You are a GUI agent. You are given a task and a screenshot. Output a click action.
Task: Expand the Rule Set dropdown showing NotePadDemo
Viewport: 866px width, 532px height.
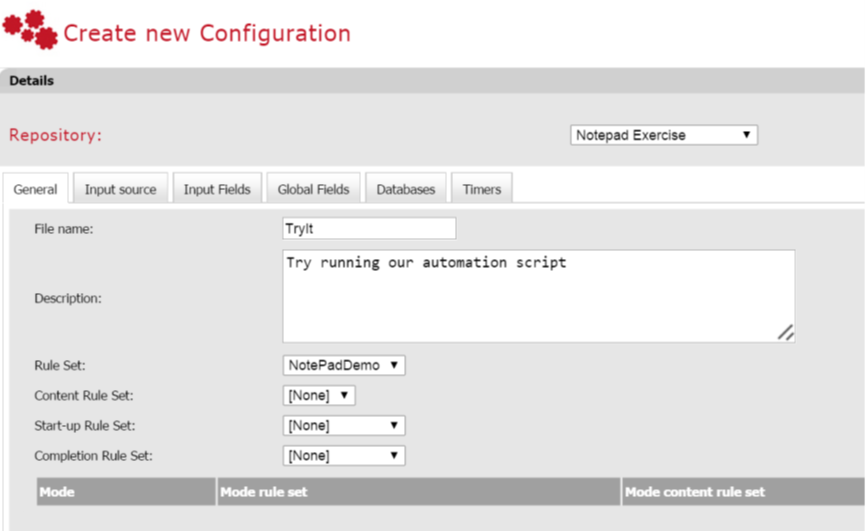coord(344,366)
